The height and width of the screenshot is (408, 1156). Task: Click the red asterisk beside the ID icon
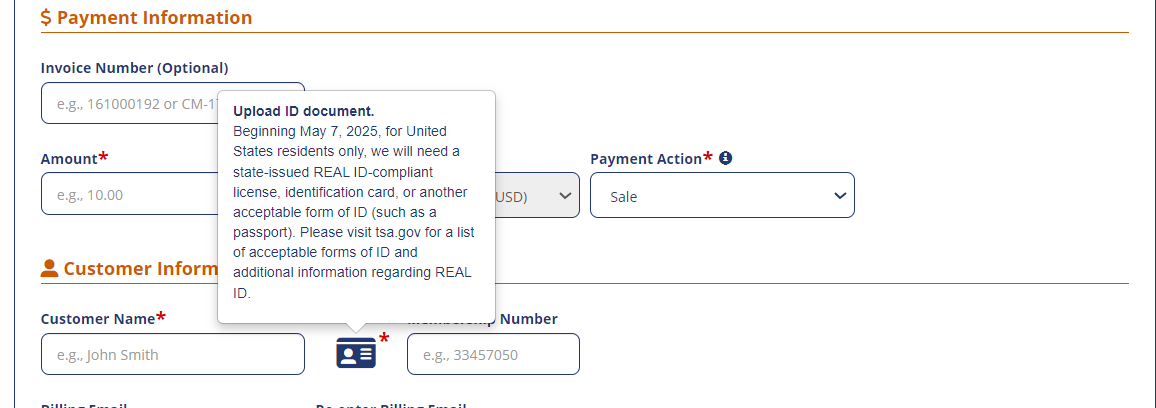pos(384,339)
